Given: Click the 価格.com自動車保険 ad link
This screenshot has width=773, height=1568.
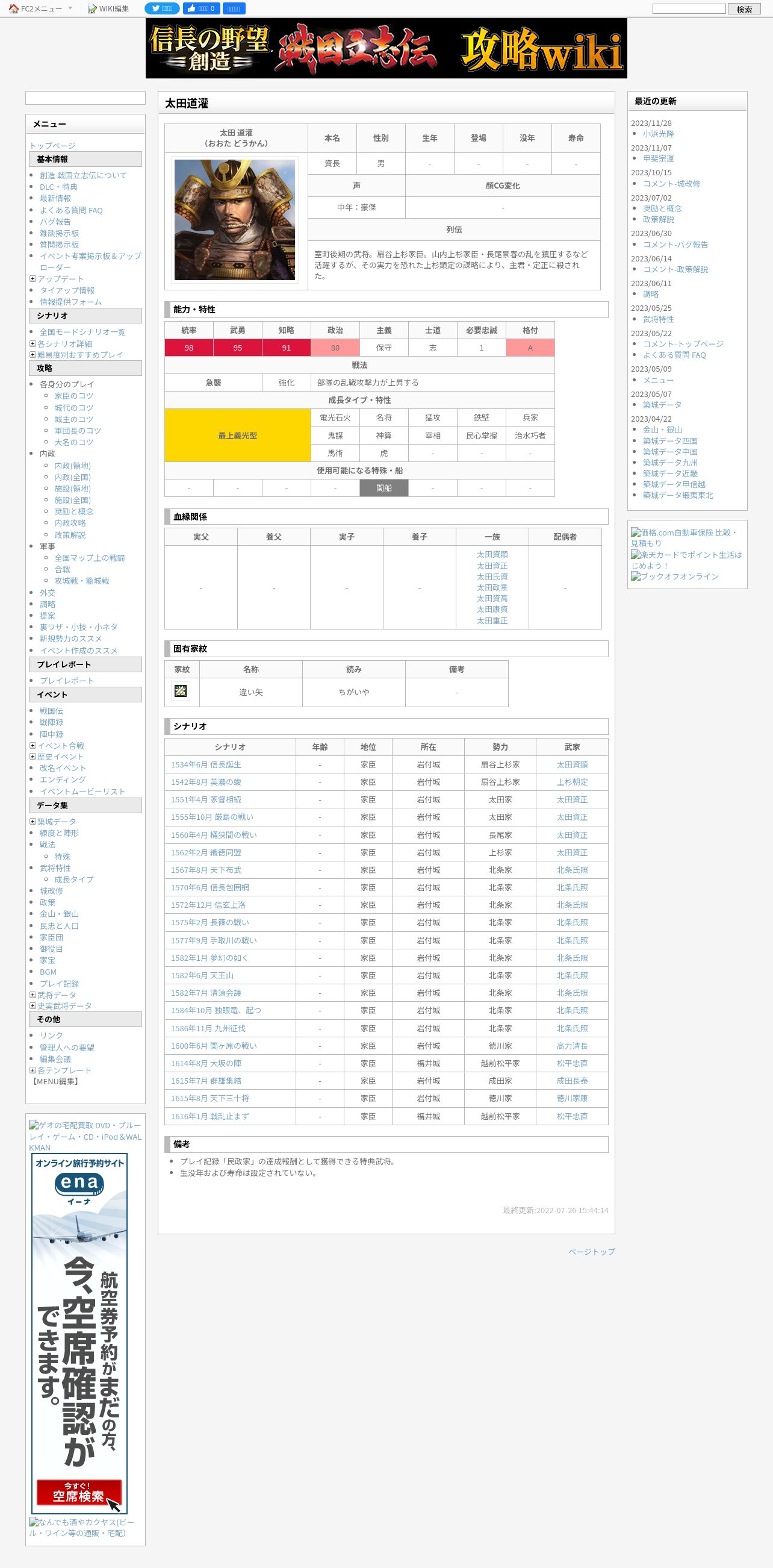Looking at the screenshot, I should click(x=685, y=537).
